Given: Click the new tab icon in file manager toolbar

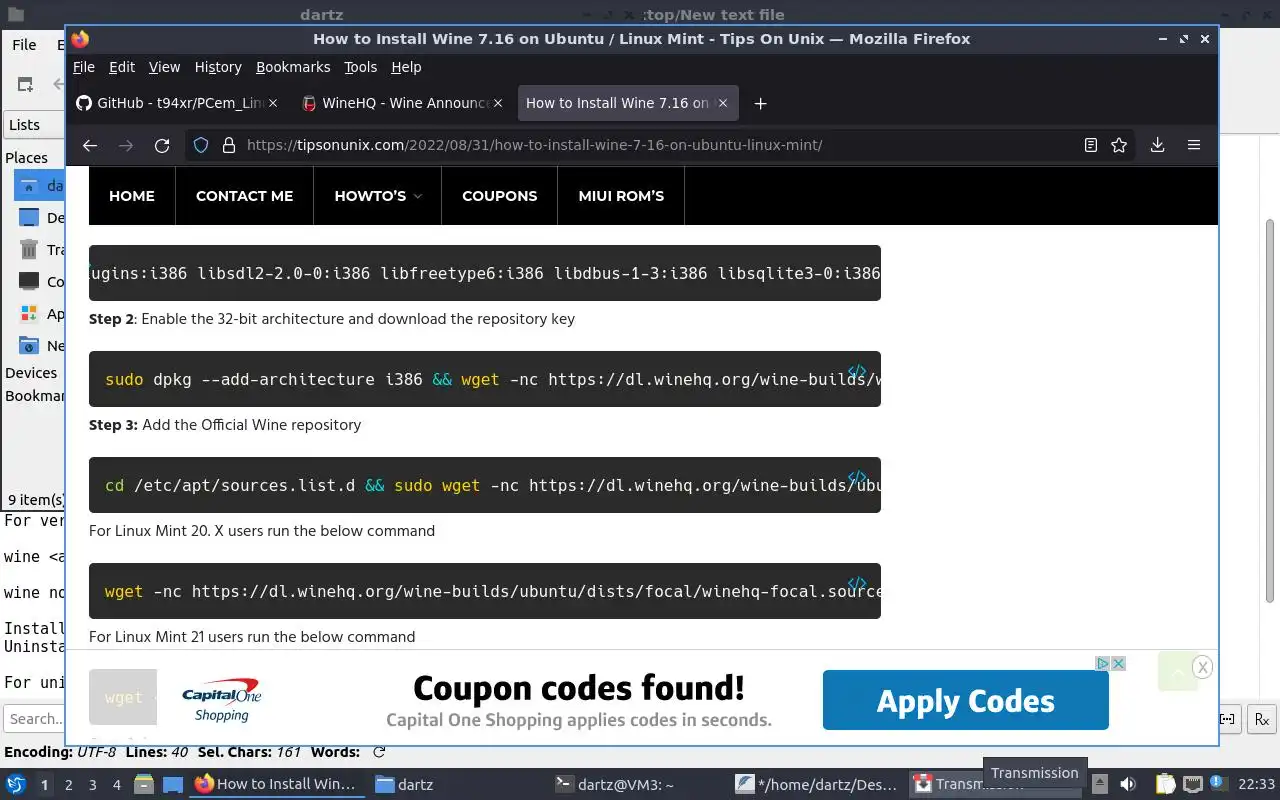Looking at the screenshot, I should (25, 84).
